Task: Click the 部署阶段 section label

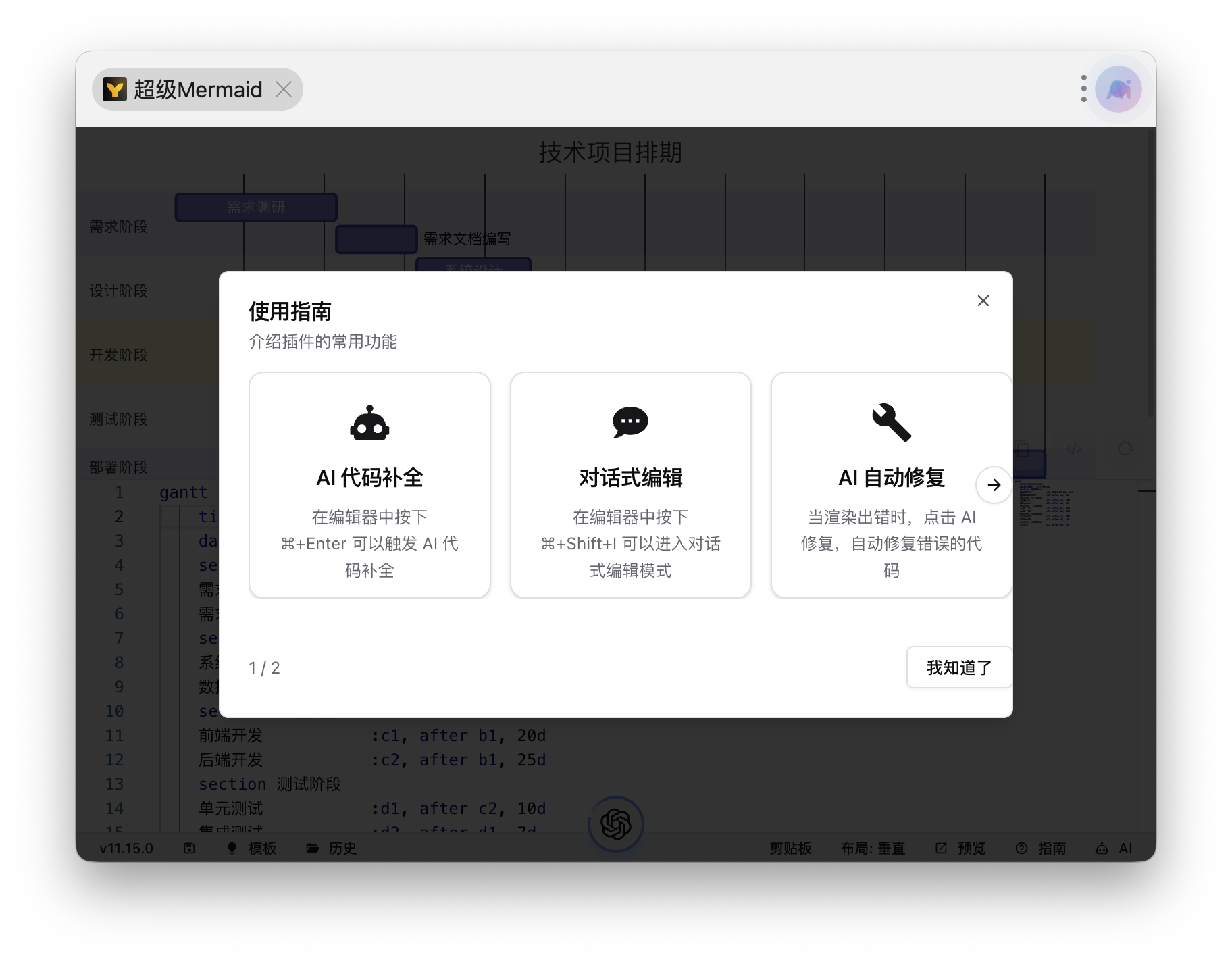Action: coord(118,467)
